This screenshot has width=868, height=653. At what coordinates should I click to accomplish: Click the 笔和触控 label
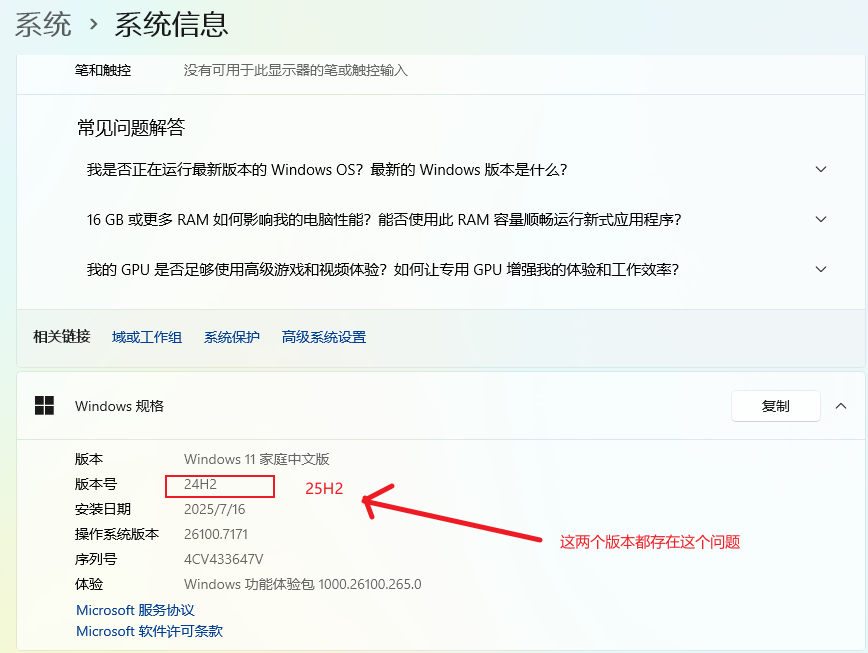(x=103, y=70)
